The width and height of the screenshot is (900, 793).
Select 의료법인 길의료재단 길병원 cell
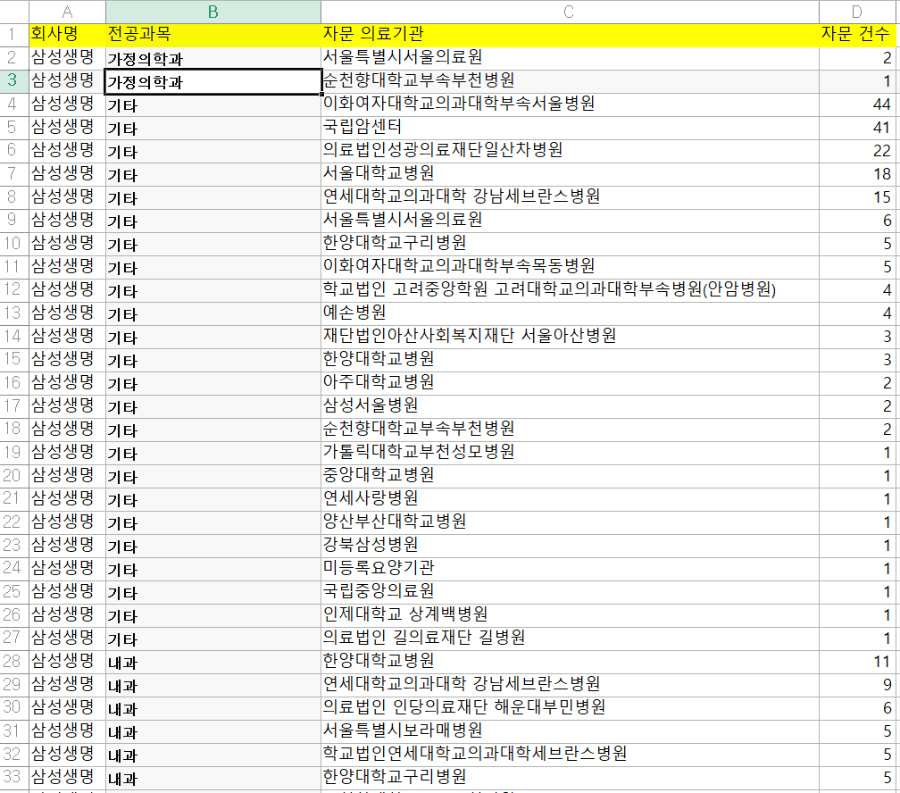click(x=569, y=638)
